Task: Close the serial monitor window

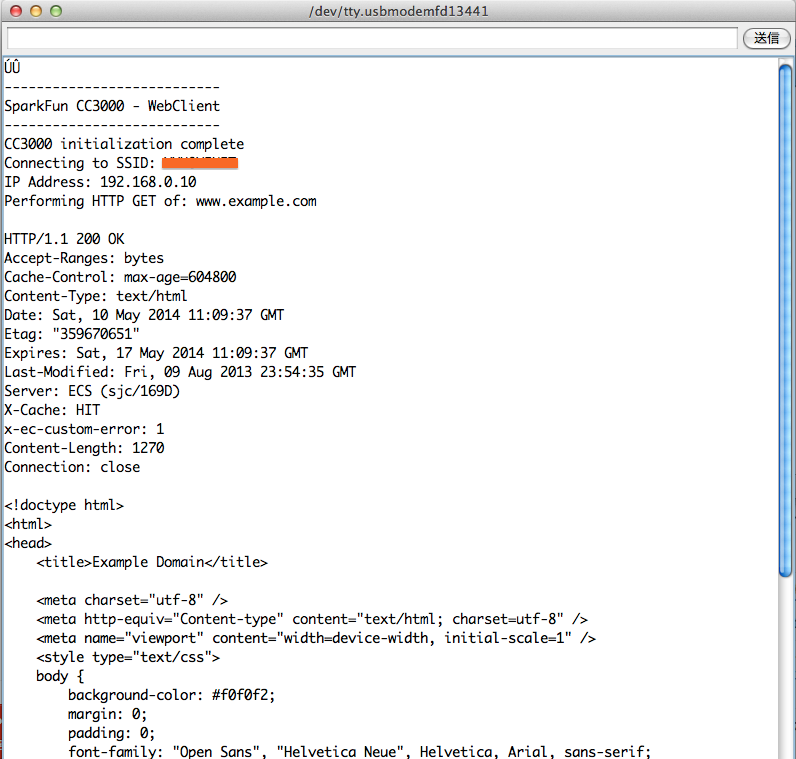Action: click(16, 11)
